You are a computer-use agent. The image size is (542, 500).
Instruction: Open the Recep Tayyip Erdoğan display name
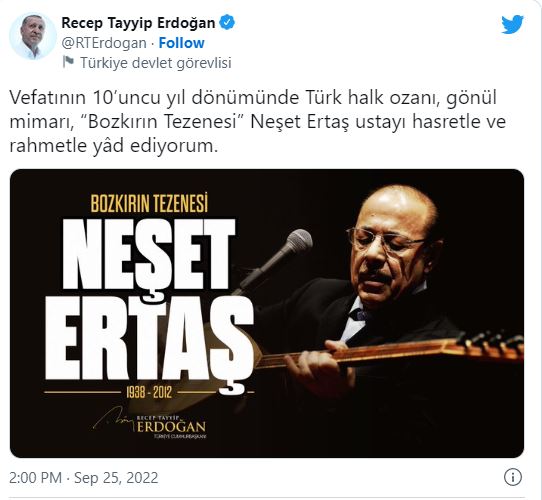click(138, 23)
